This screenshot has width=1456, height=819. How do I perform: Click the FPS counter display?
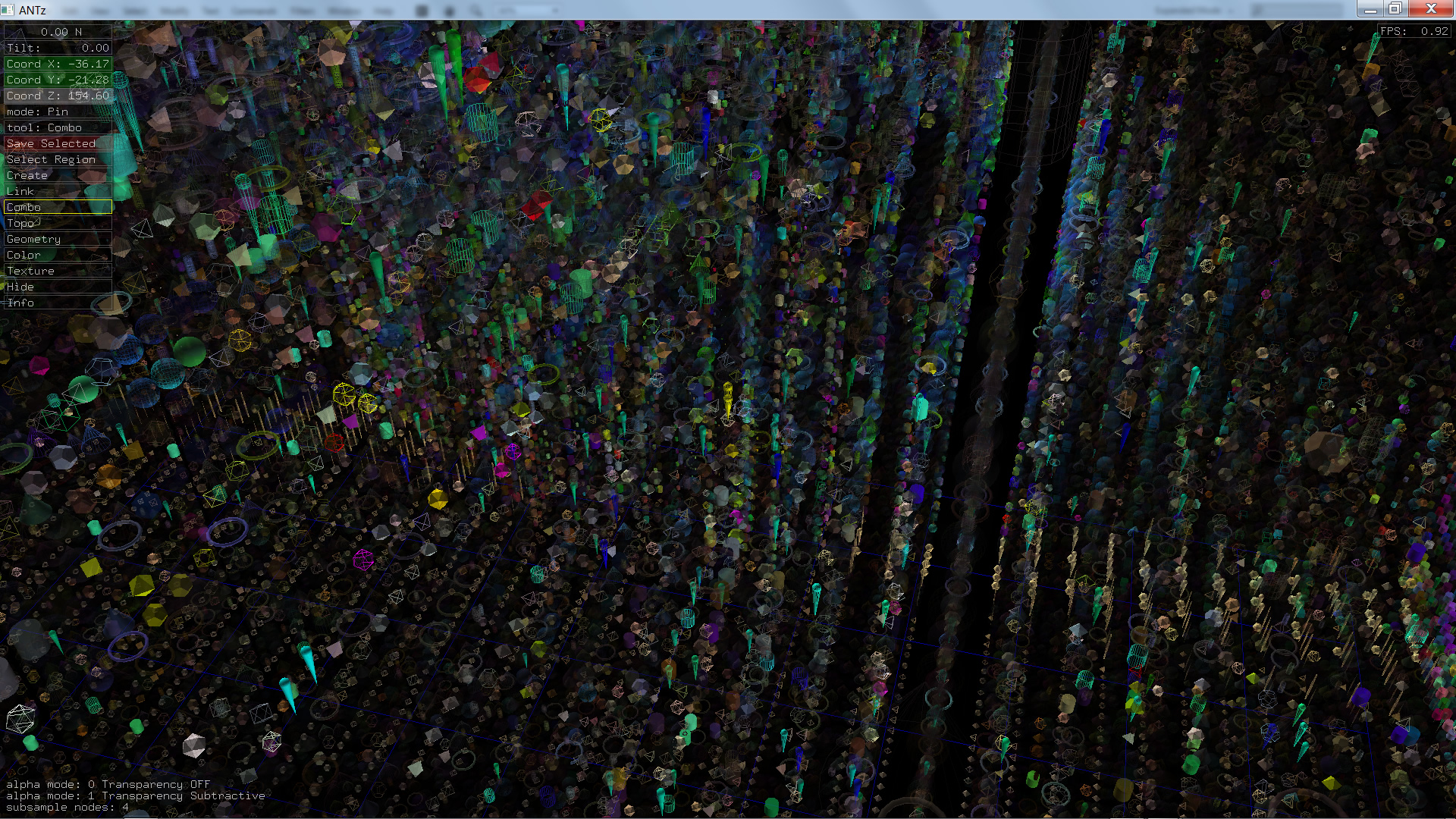coord(1414,31)
